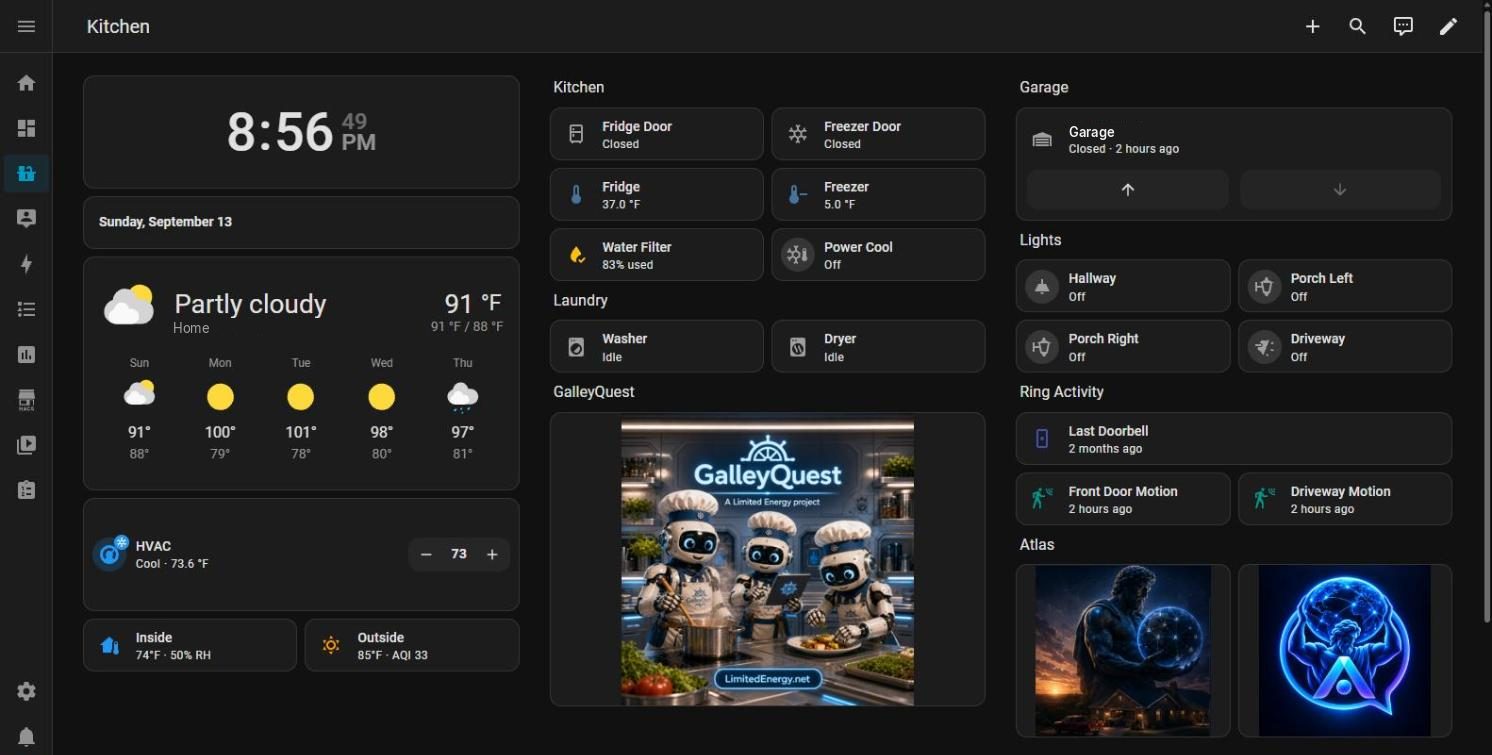Open the list view sidebar icon
The height and width of the screenshot is (755, 1492).
click(x=26, y=309)
